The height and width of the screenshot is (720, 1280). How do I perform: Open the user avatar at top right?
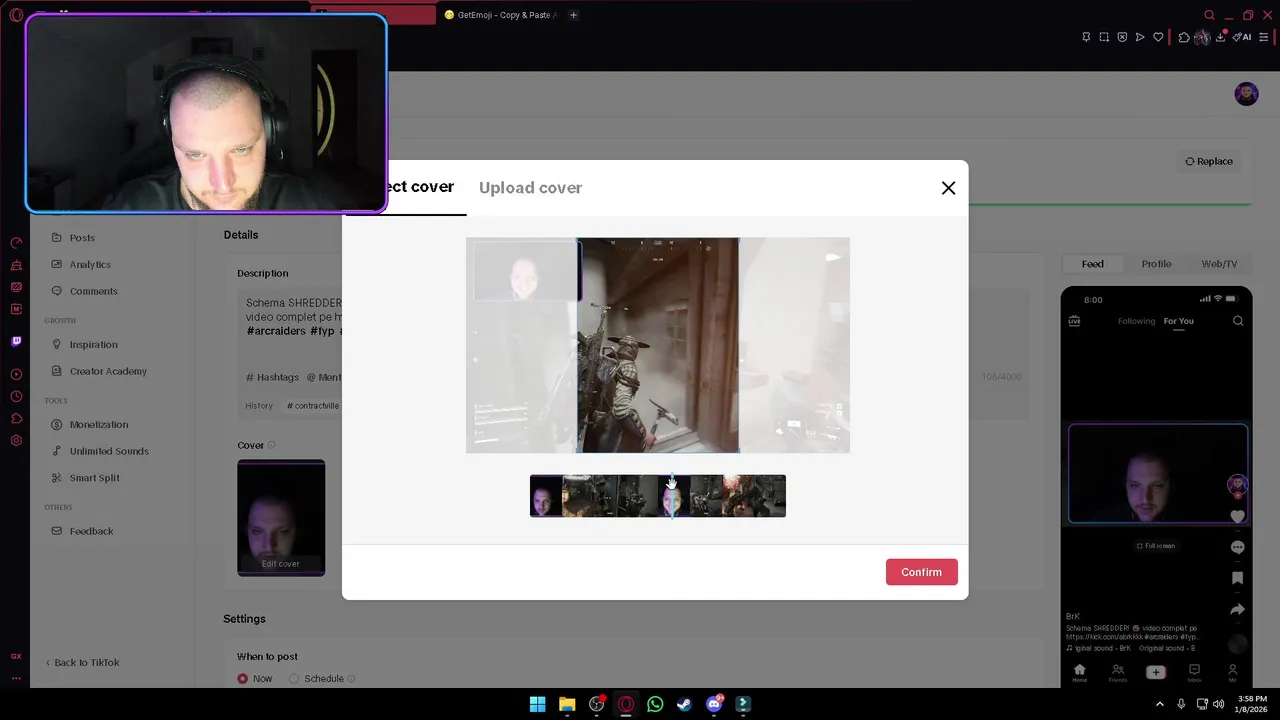(1246, 94)
